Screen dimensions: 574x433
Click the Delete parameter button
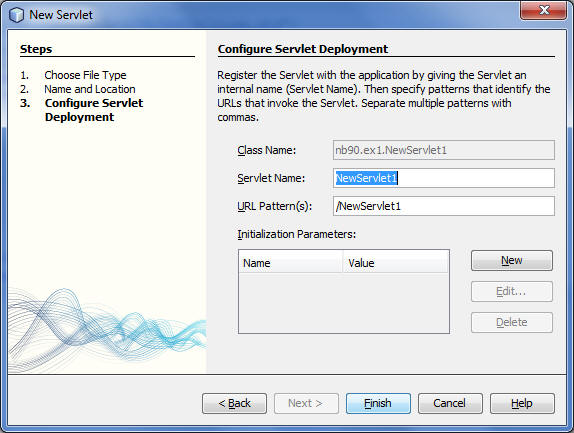click(x=512, y=322)
